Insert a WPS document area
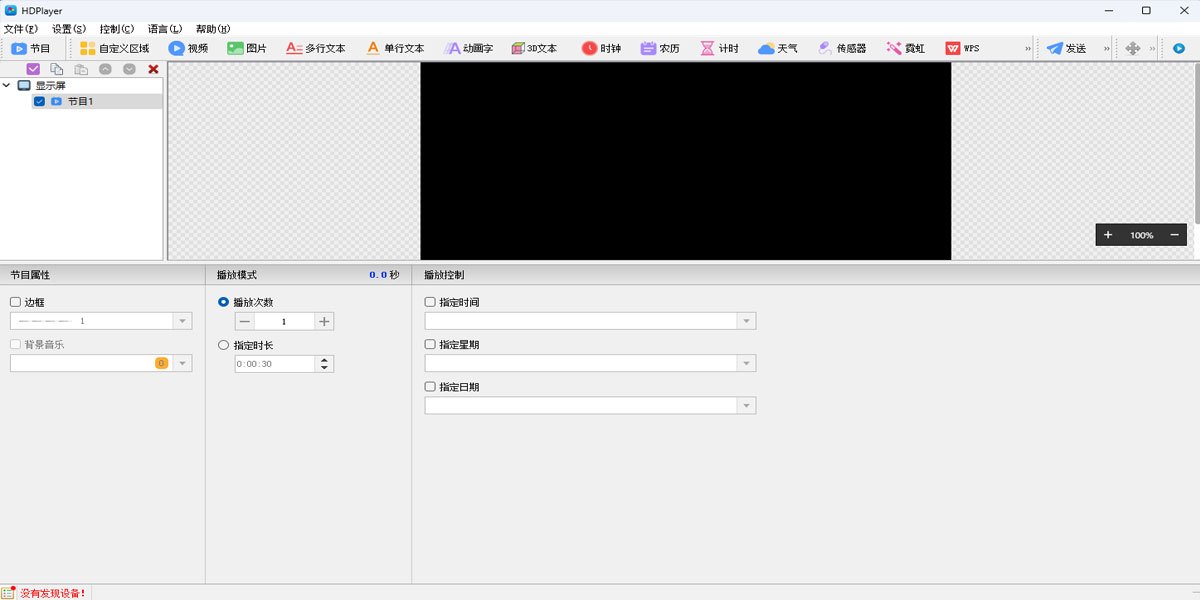 [x=962, y=48]
